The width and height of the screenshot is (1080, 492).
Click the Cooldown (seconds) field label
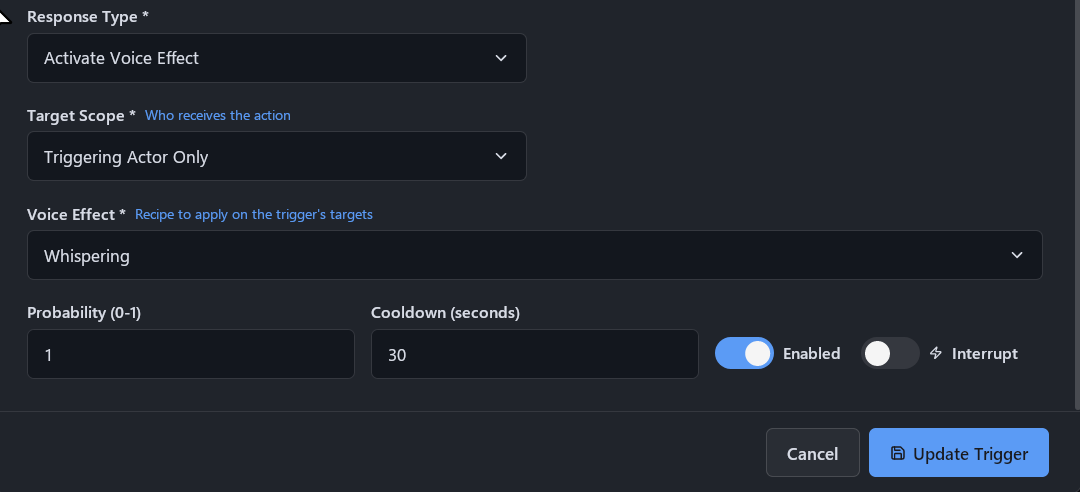(445, 313)
